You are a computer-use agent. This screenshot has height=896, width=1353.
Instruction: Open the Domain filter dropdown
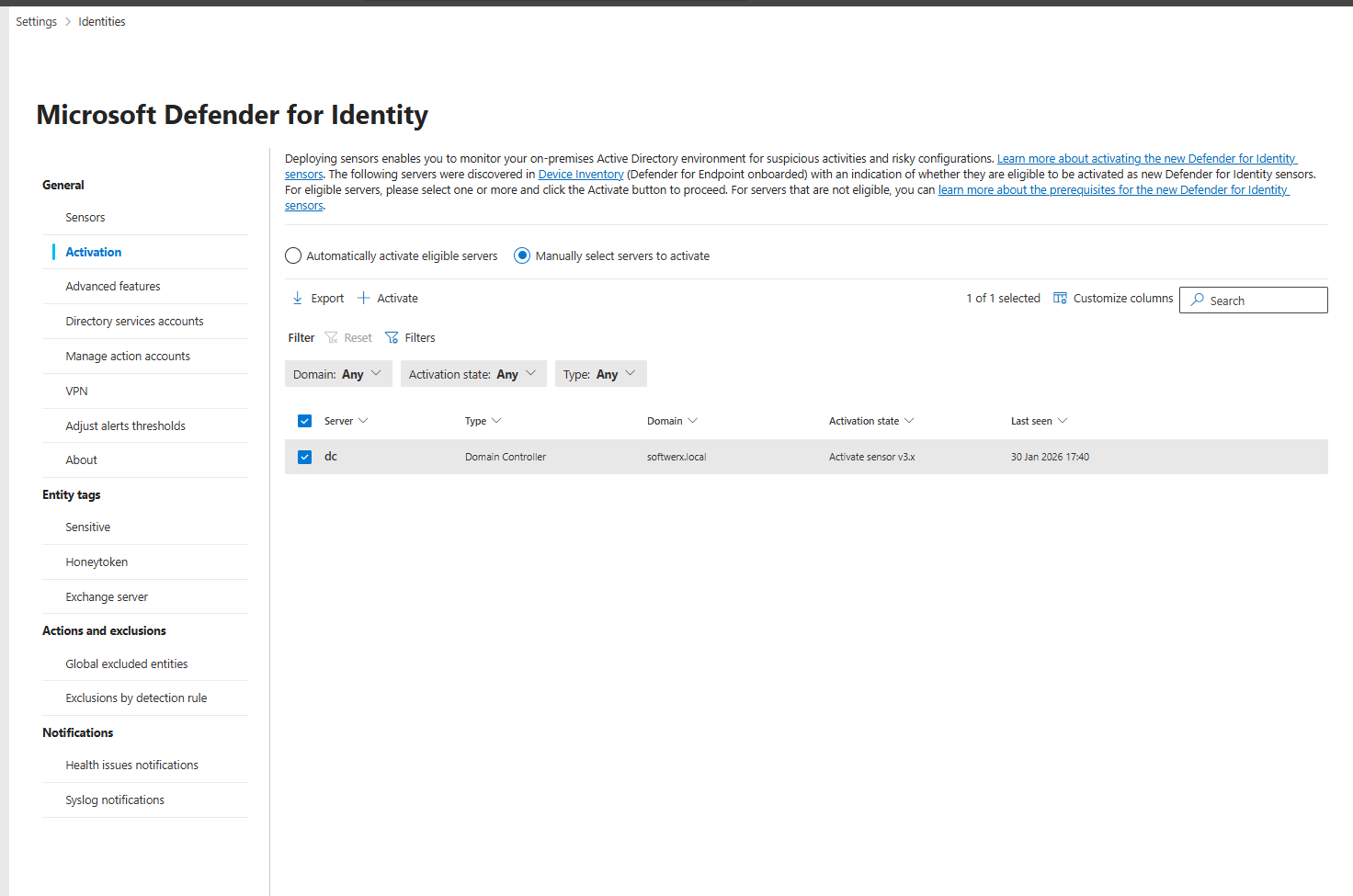338,374
